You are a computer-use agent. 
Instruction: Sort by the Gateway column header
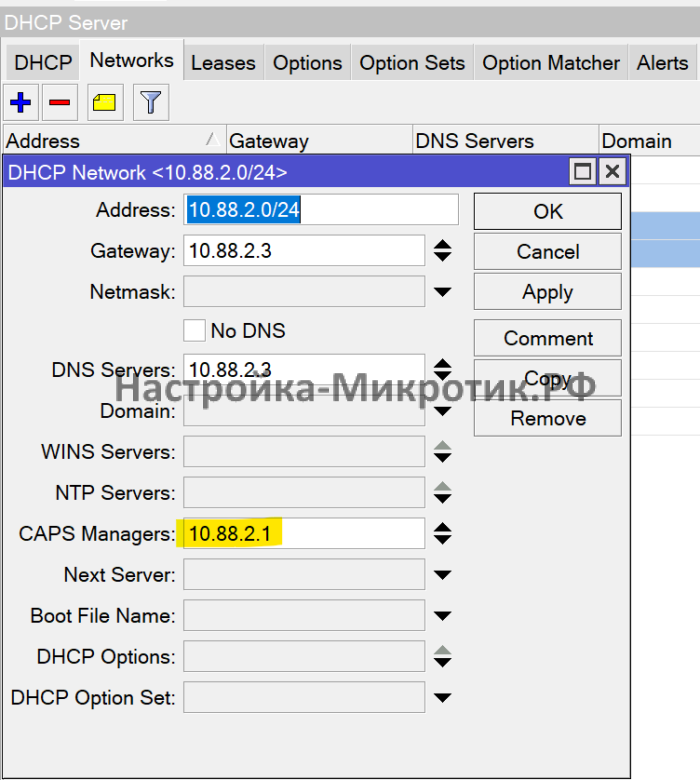[x=319, y=141]
